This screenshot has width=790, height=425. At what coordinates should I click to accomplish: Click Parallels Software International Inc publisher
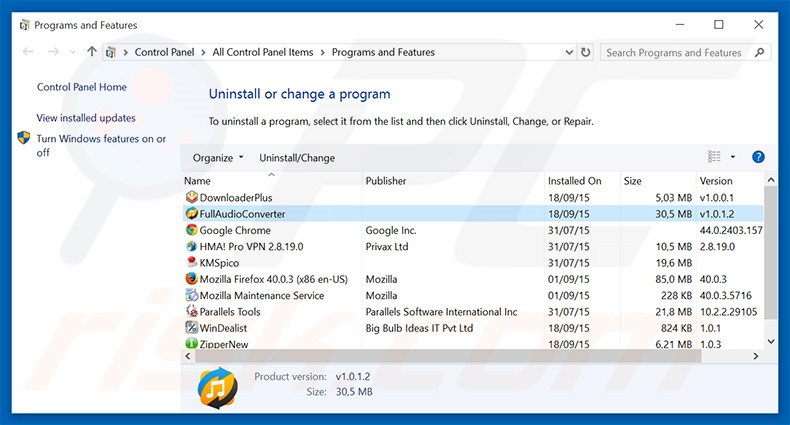point(441,312)
